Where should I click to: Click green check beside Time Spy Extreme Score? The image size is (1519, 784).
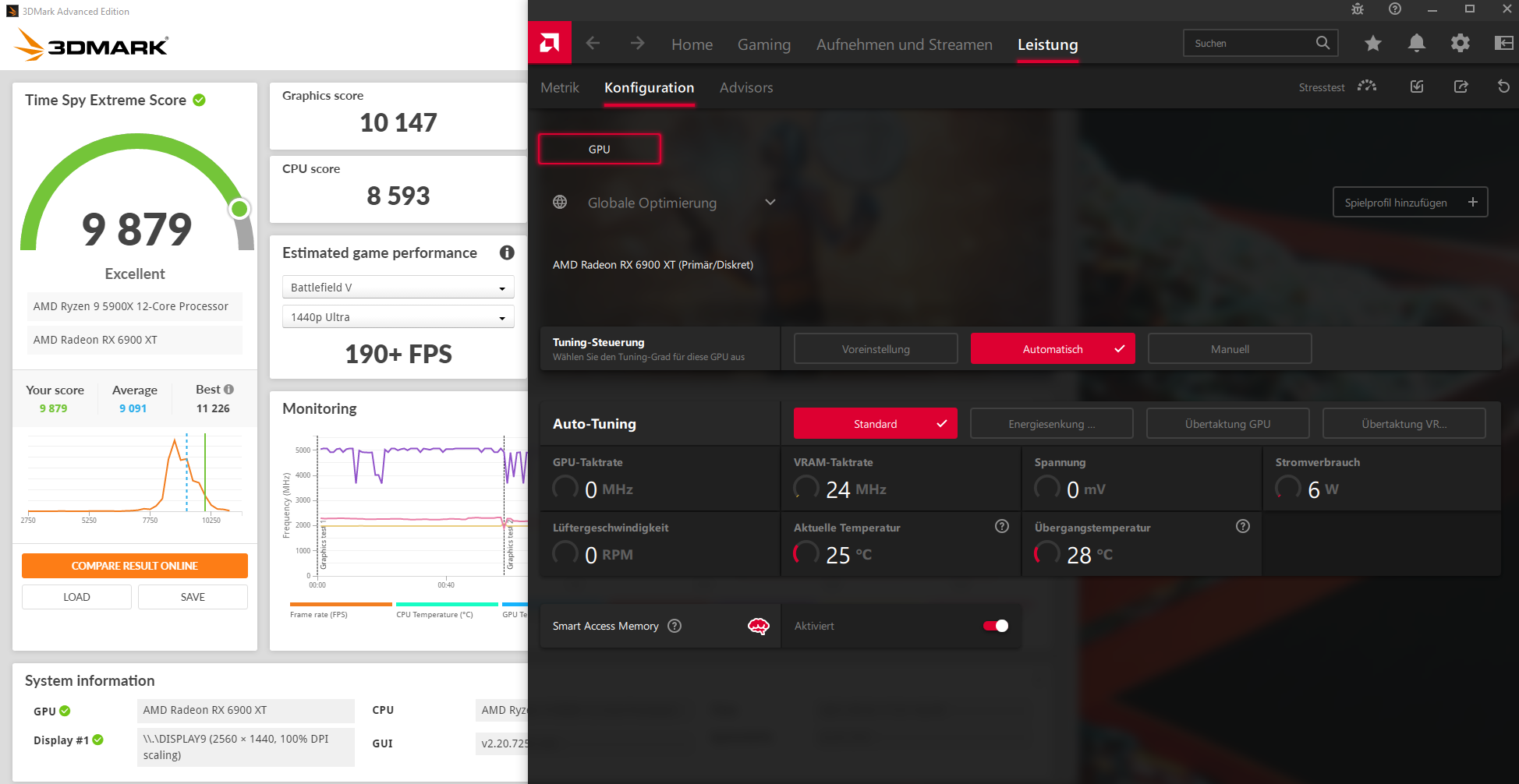199,100
